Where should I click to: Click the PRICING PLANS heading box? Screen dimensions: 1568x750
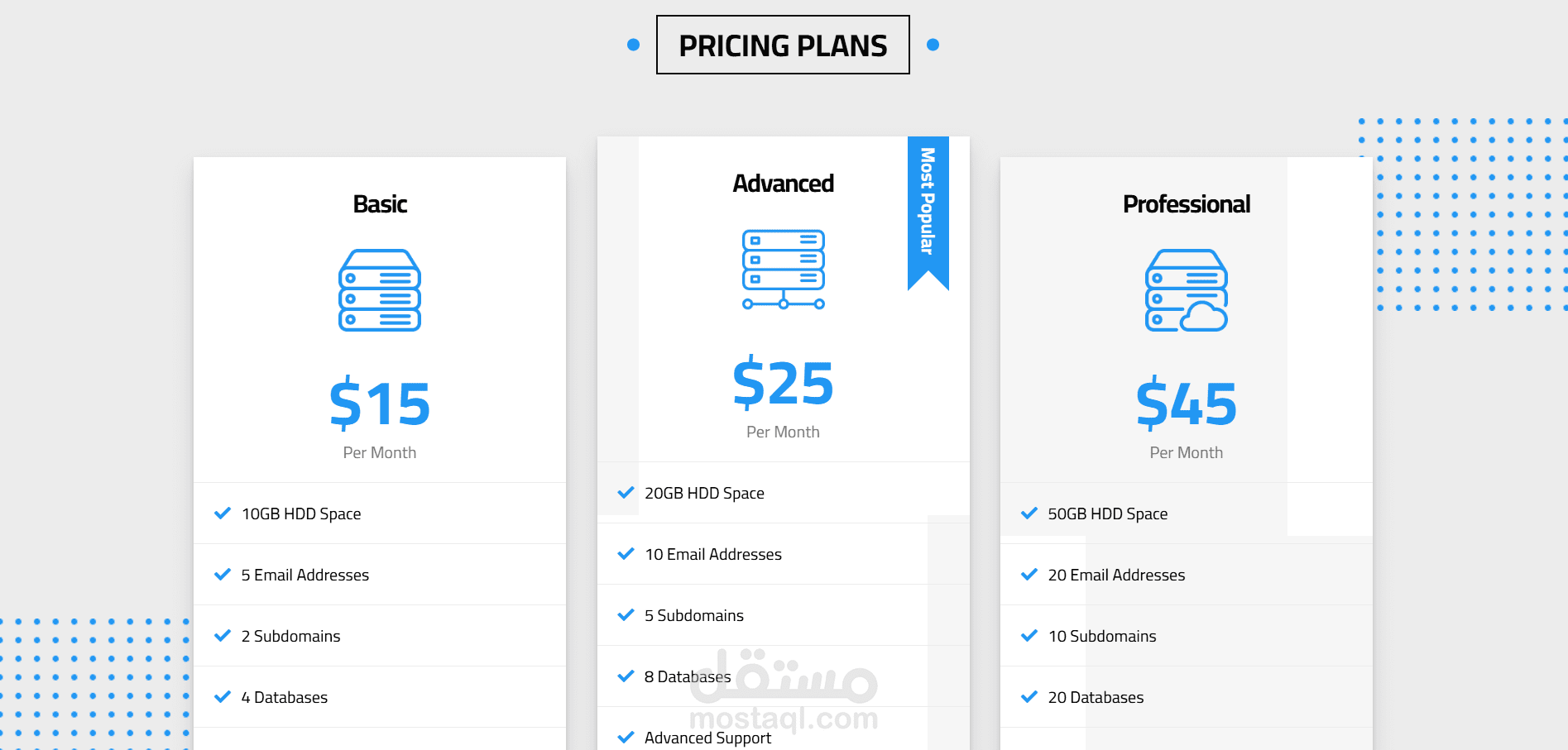pyautogui.click(x=783, y=45)
